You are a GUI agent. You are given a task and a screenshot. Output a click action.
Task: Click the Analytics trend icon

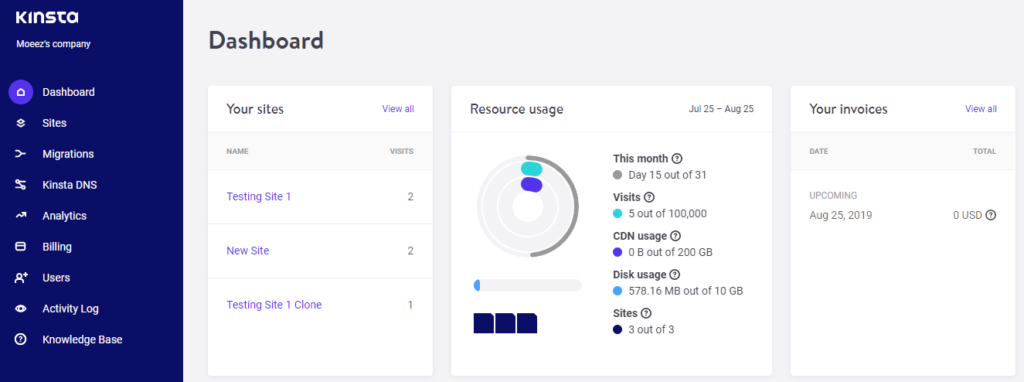[x=20, y=215]
